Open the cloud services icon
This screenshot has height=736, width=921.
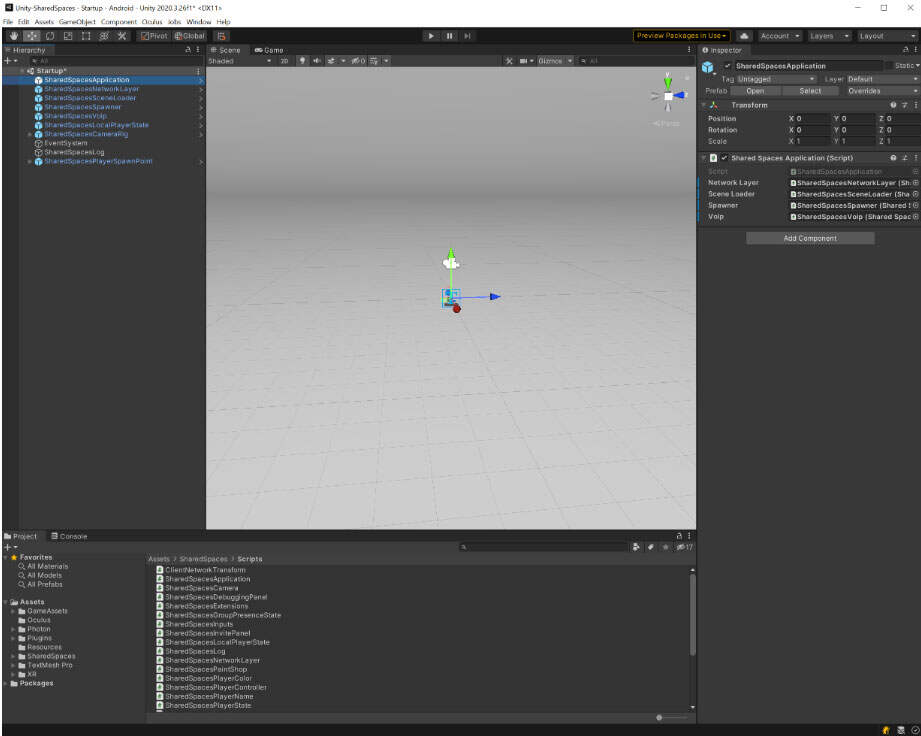point(744,36)
